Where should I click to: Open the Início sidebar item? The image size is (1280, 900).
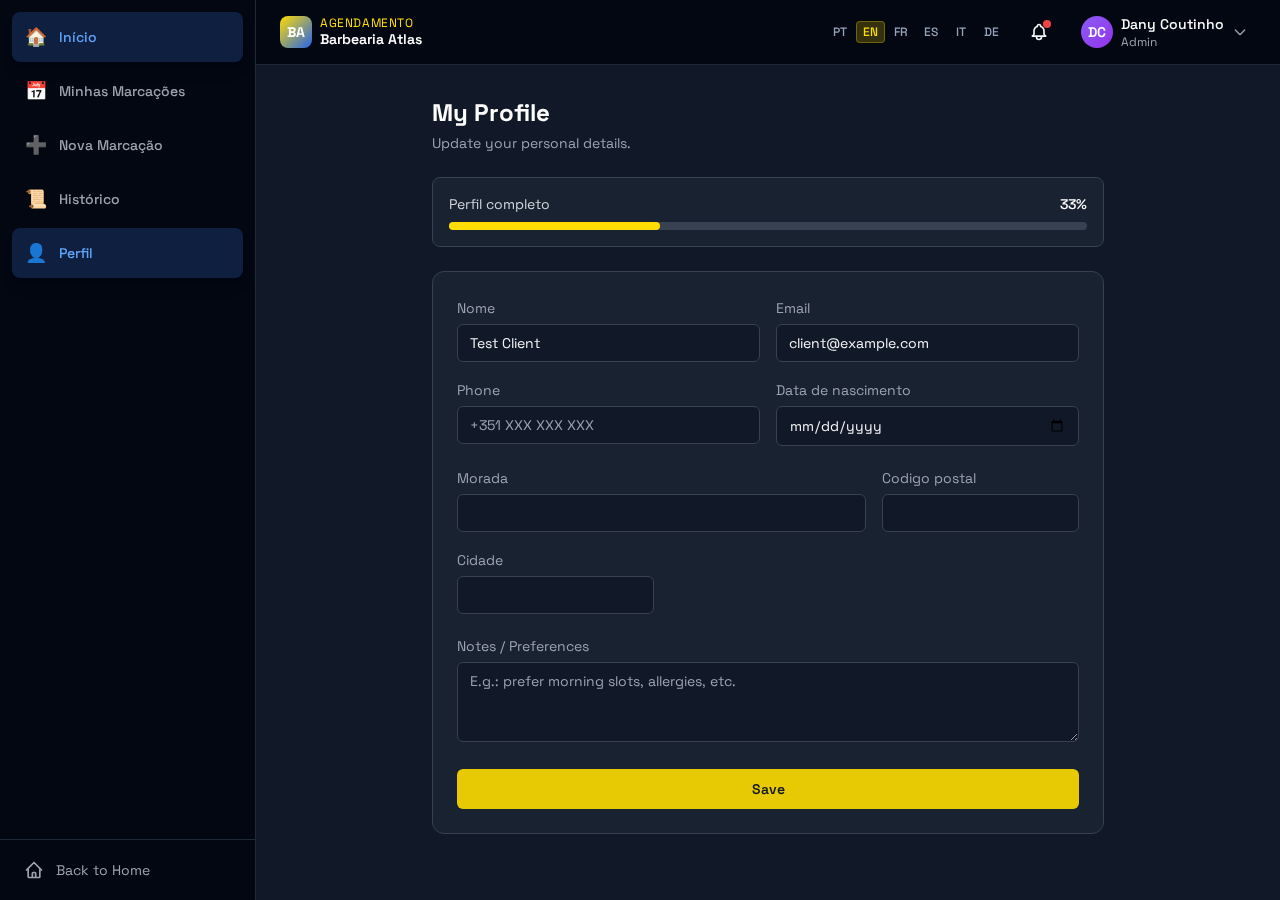point(127,37)
